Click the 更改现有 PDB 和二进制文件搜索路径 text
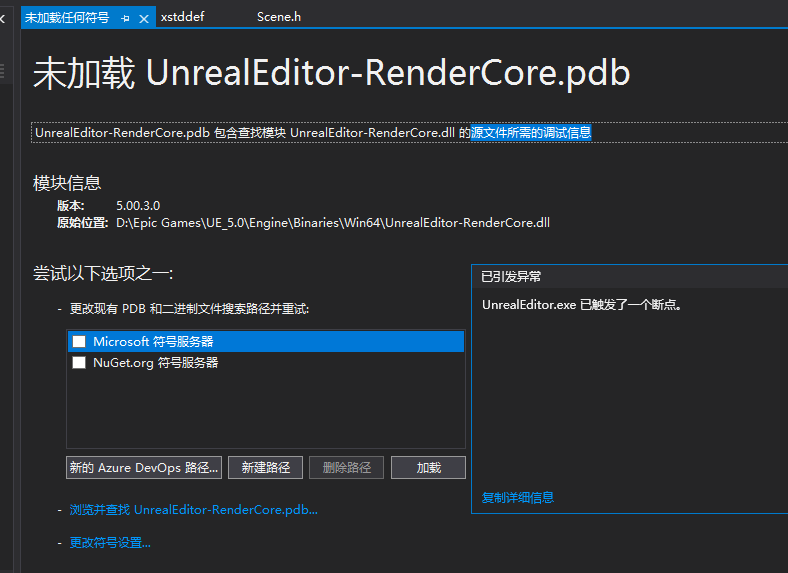This screenshot has width=788, height=573. coord(189,309)
